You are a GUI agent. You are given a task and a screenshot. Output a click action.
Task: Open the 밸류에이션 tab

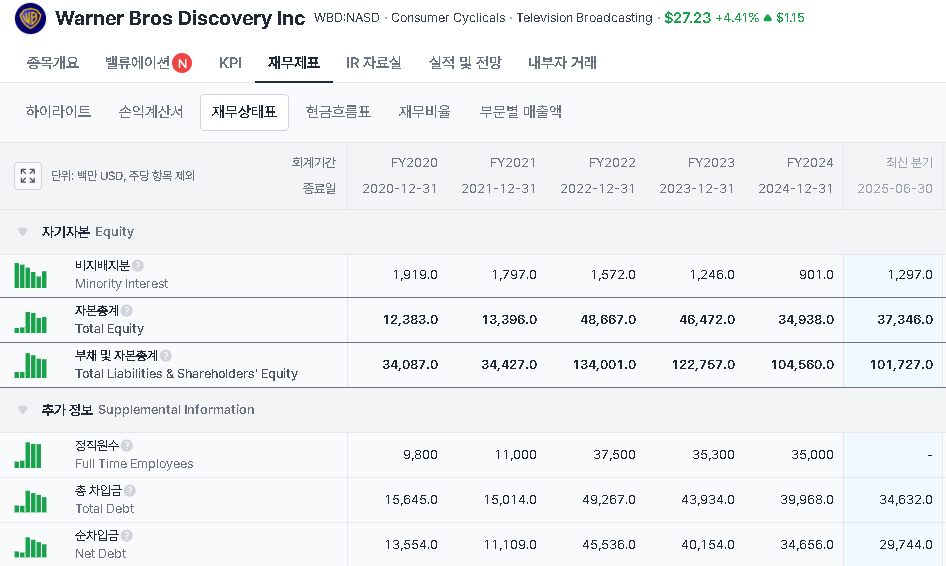click(138, 63)
